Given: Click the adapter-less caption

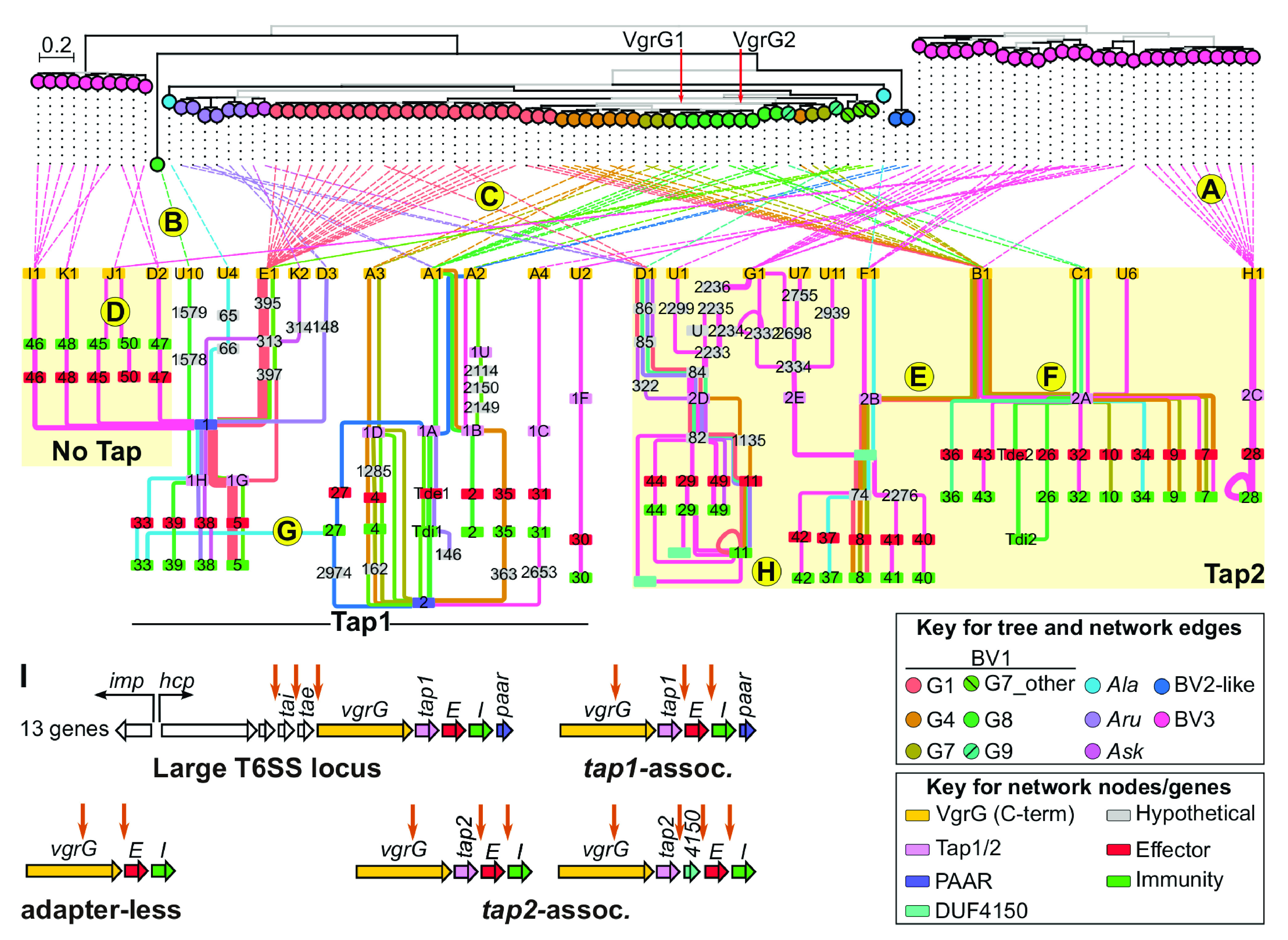Looking at the screenshot, I should click(x=101, y=909).
